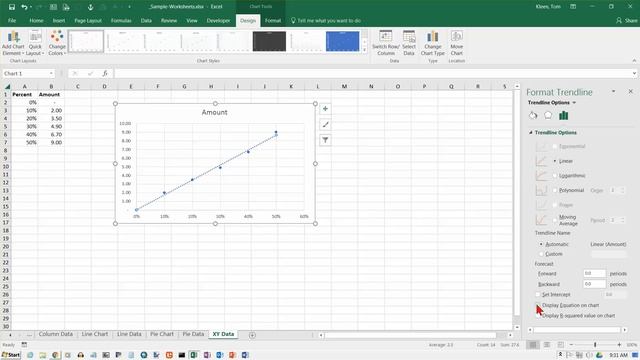Viewport: 640px width, 360px height.
Task: Switch to Page Layout view in status bar
Action: click(x=547, y=345)
